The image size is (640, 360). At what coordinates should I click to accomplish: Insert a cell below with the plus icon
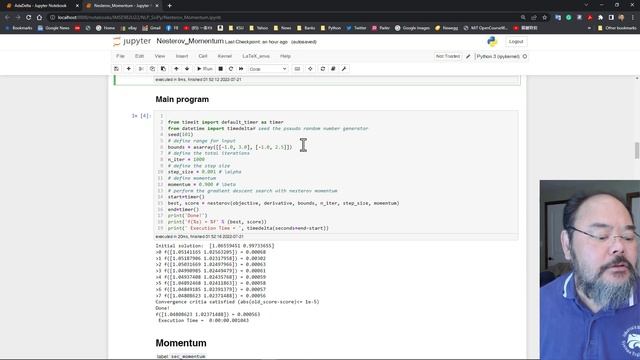129,69
